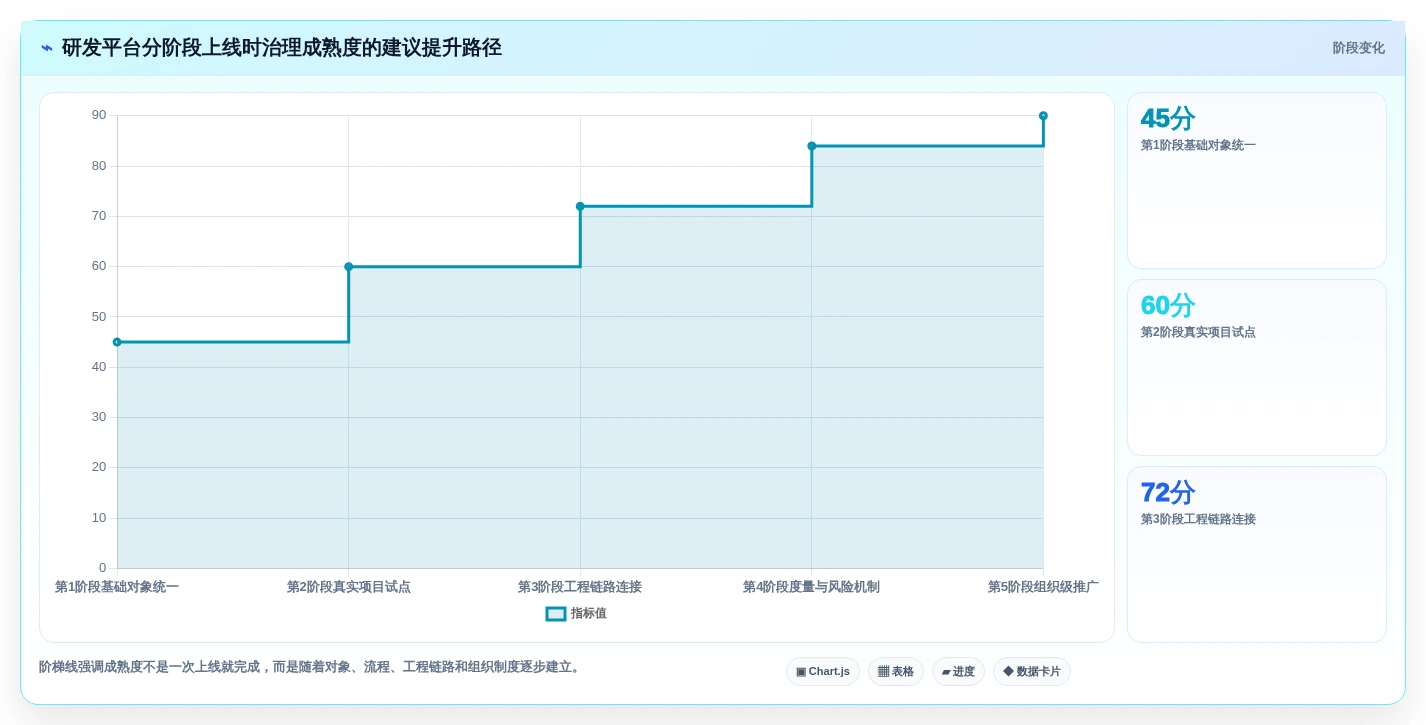Screen dimensions: 1426x725
Task: Click the data point at 90 for 第5阶段
Action: [x=1043, y=116]
